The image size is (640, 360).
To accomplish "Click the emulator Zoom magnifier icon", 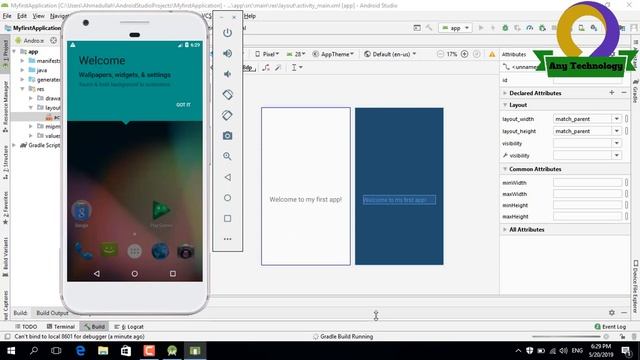I will [x=227, y=156].
